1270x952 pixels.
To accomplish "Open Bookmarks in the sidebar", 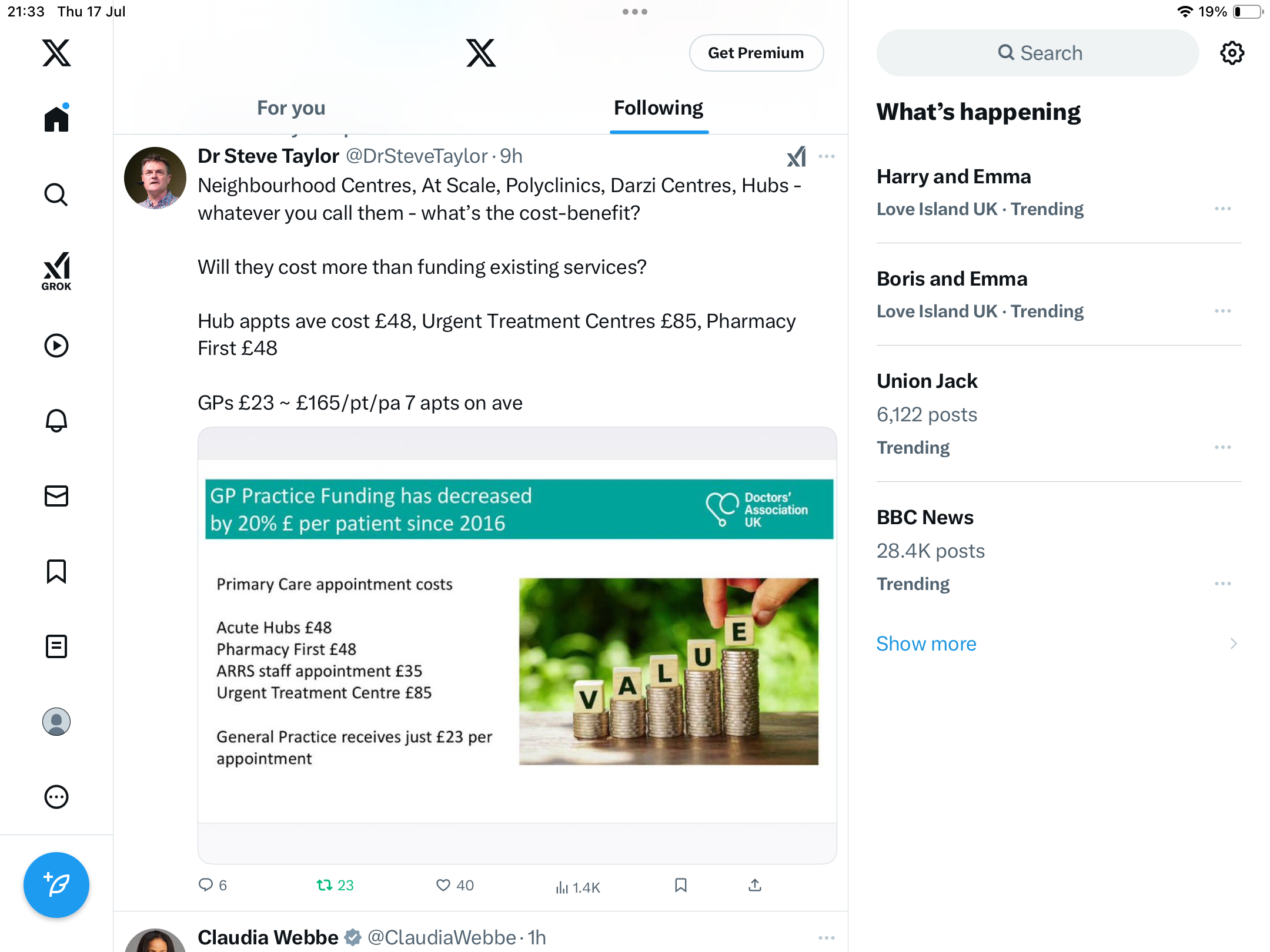I will coord(56,571).
